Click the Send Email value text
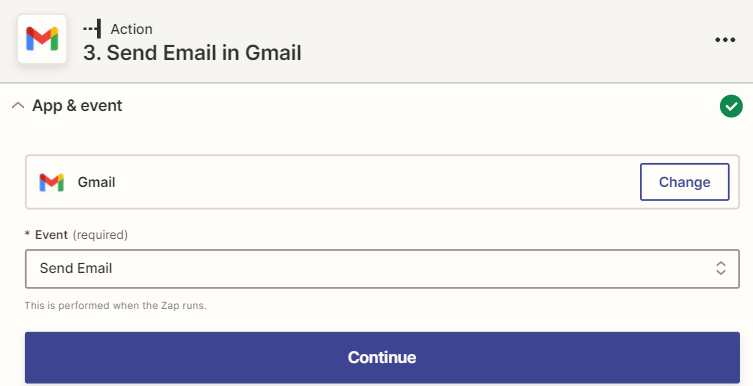 tap(76, 268)
